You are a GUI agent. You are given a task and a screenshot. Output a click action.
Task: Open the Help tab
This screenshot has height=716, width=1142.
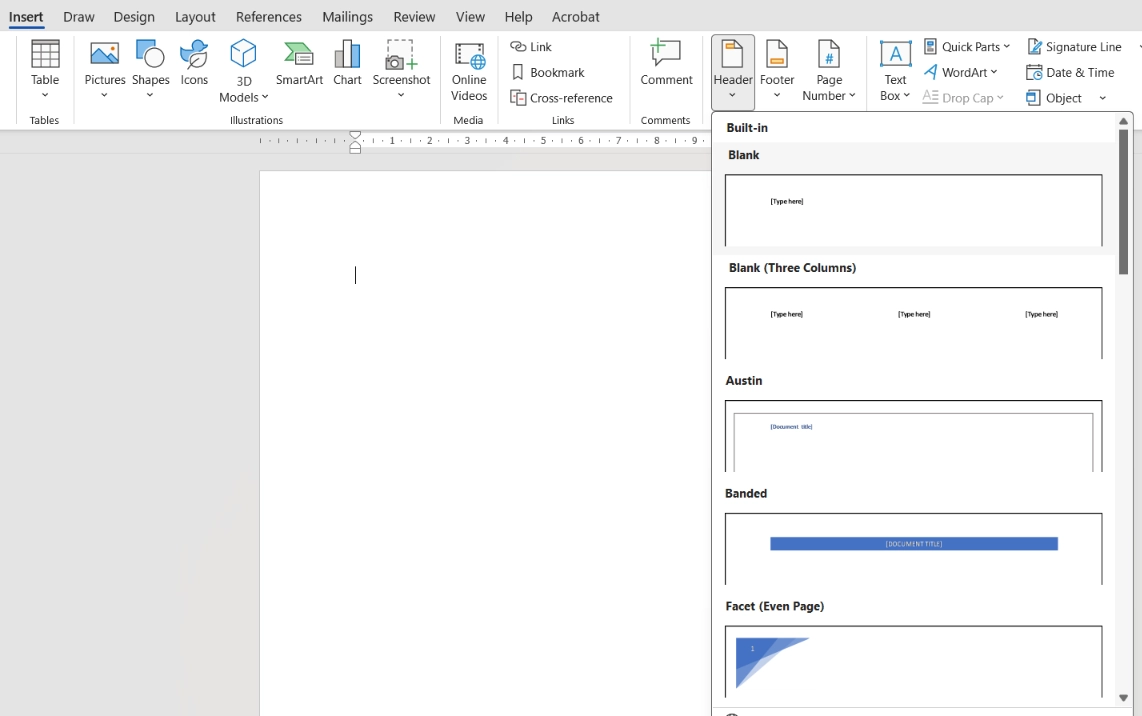tap(519, 17)
